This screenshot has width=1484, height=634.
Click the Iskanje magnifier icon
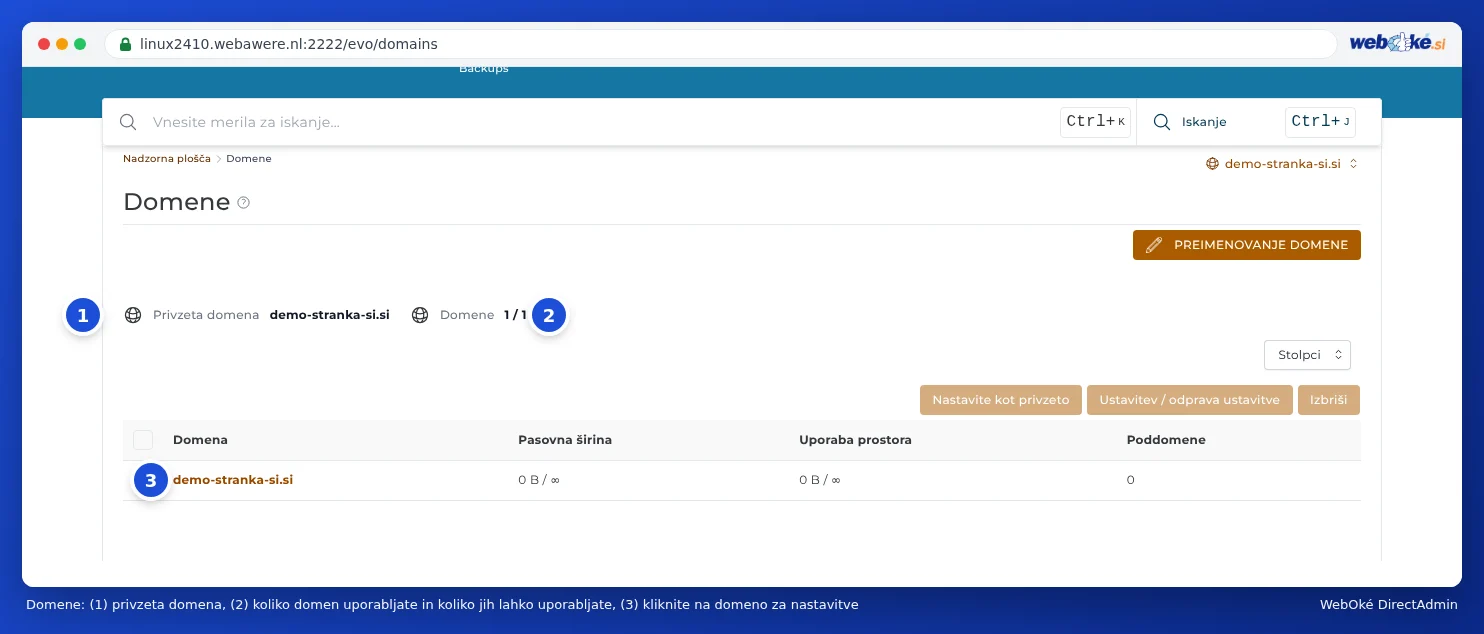(x=1162, y=122)
